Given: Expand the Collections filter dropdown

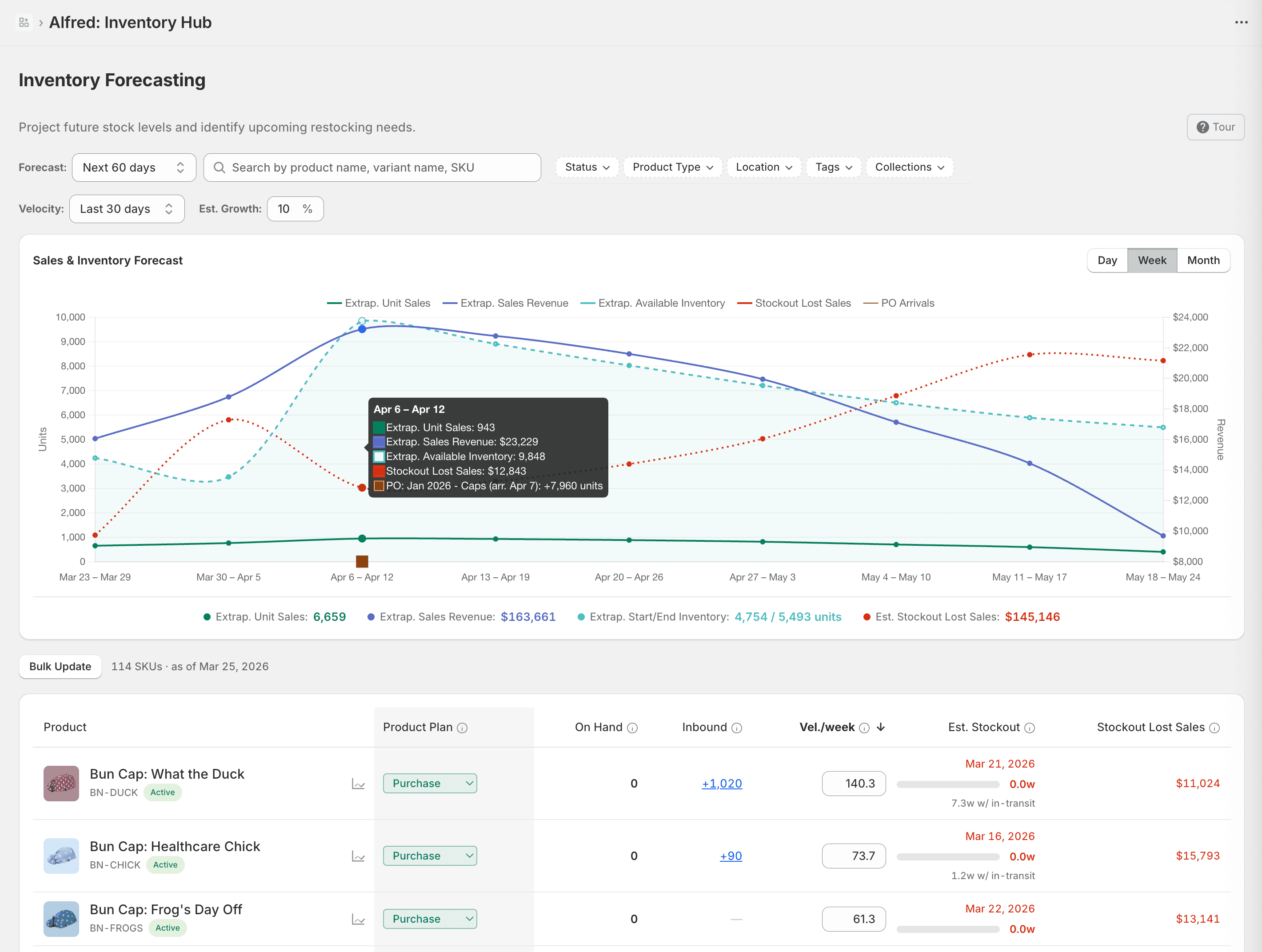Looking at the screenshot, I should point(909,167).
